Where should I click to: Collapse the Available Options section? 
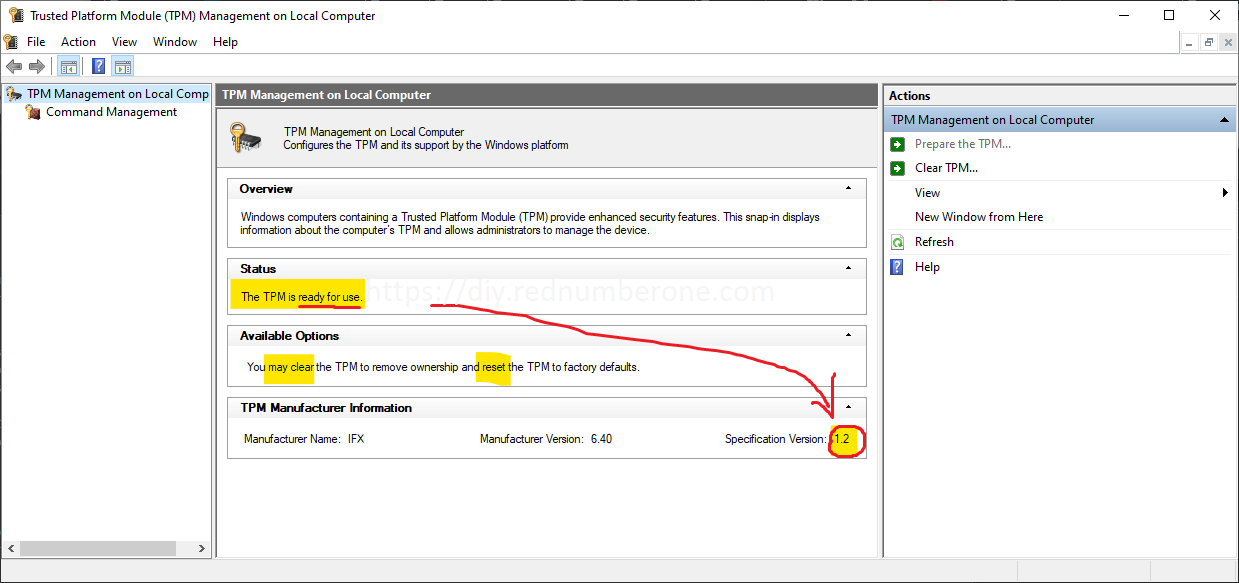coord(849,335)
